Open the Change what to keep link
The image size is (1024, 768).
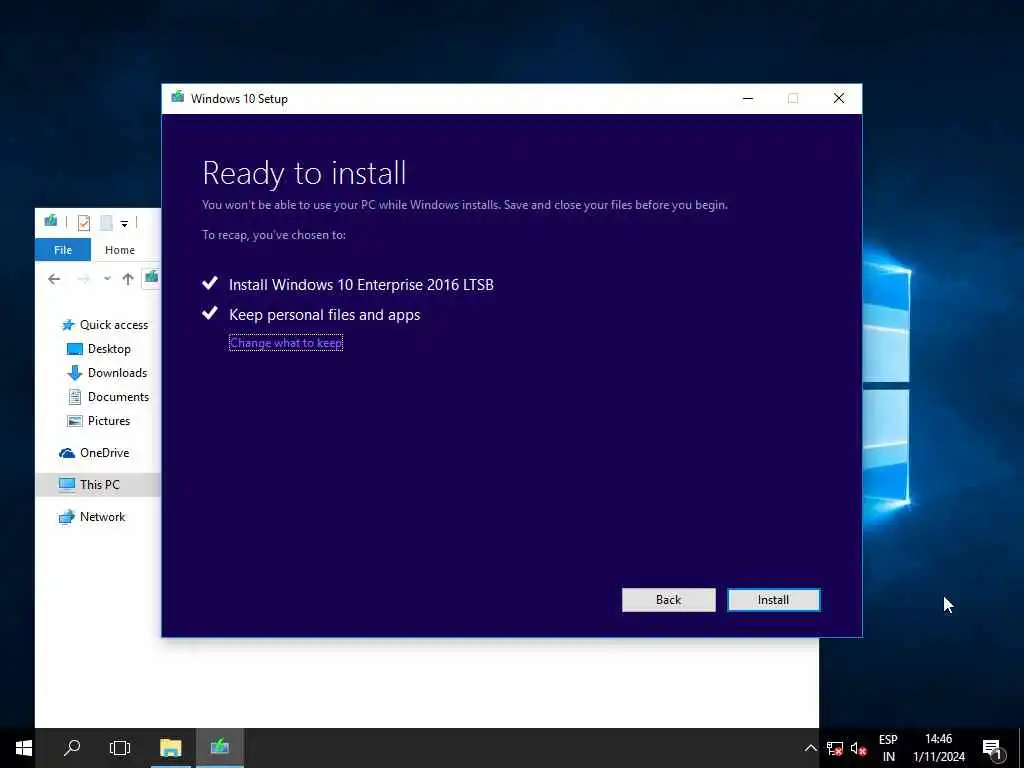tap(286, 343)
